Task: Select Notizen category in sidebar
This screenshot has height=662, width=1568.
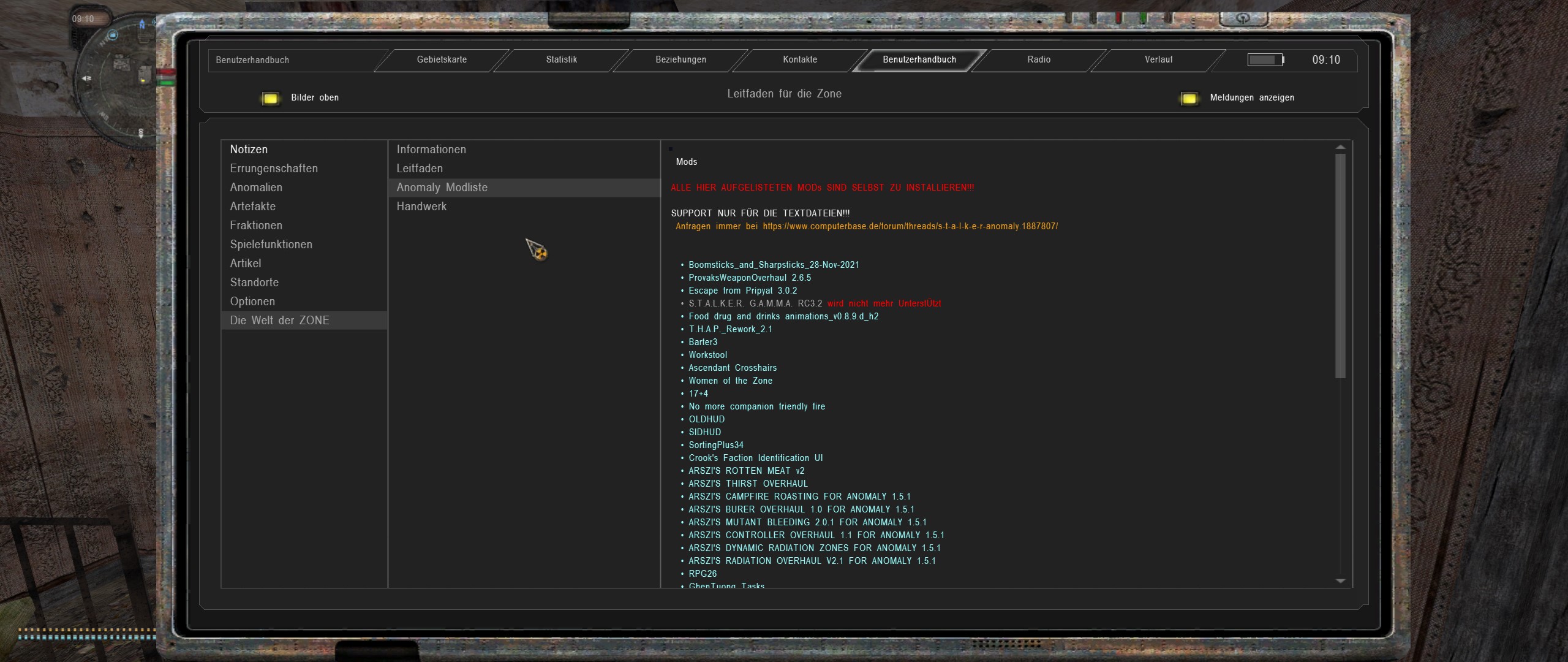Action: tap(249, 150)
